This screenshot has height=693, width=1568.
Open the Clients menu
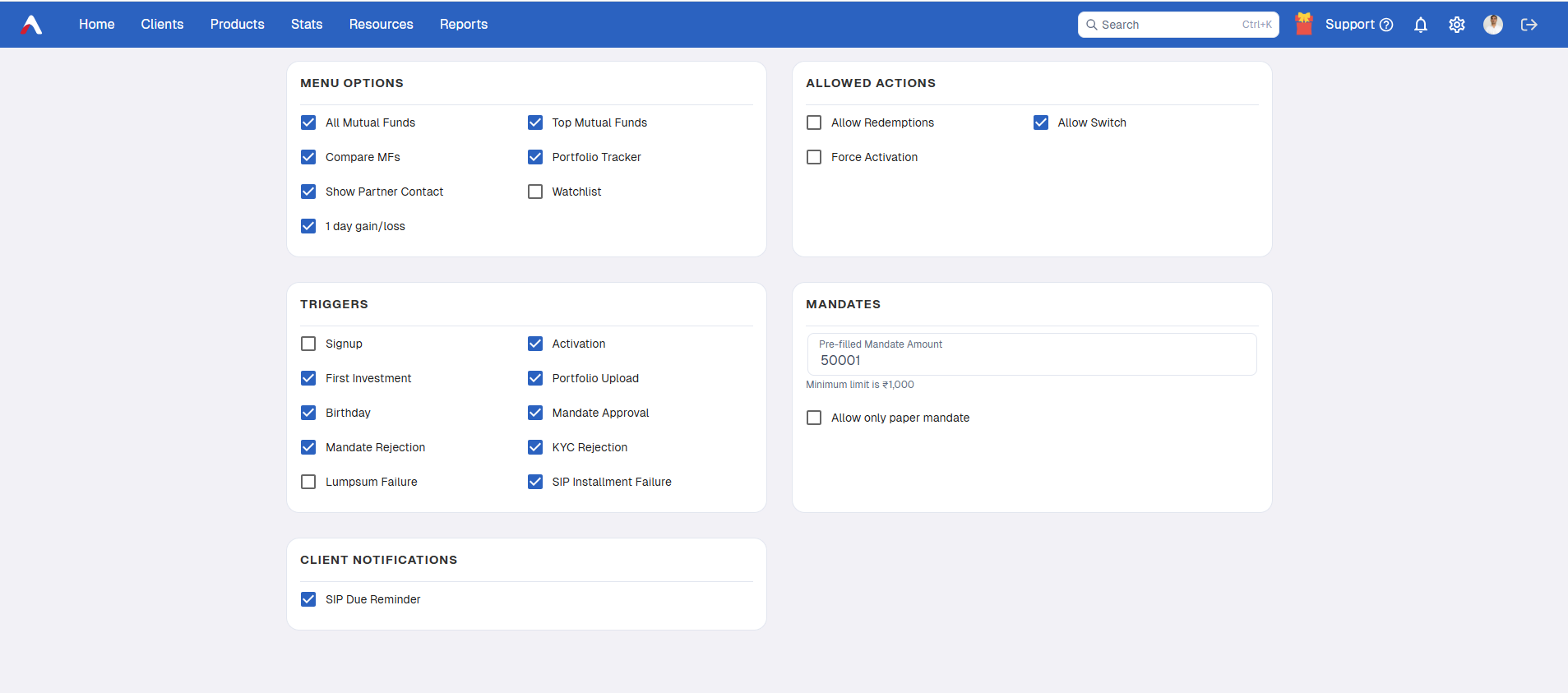162,25
